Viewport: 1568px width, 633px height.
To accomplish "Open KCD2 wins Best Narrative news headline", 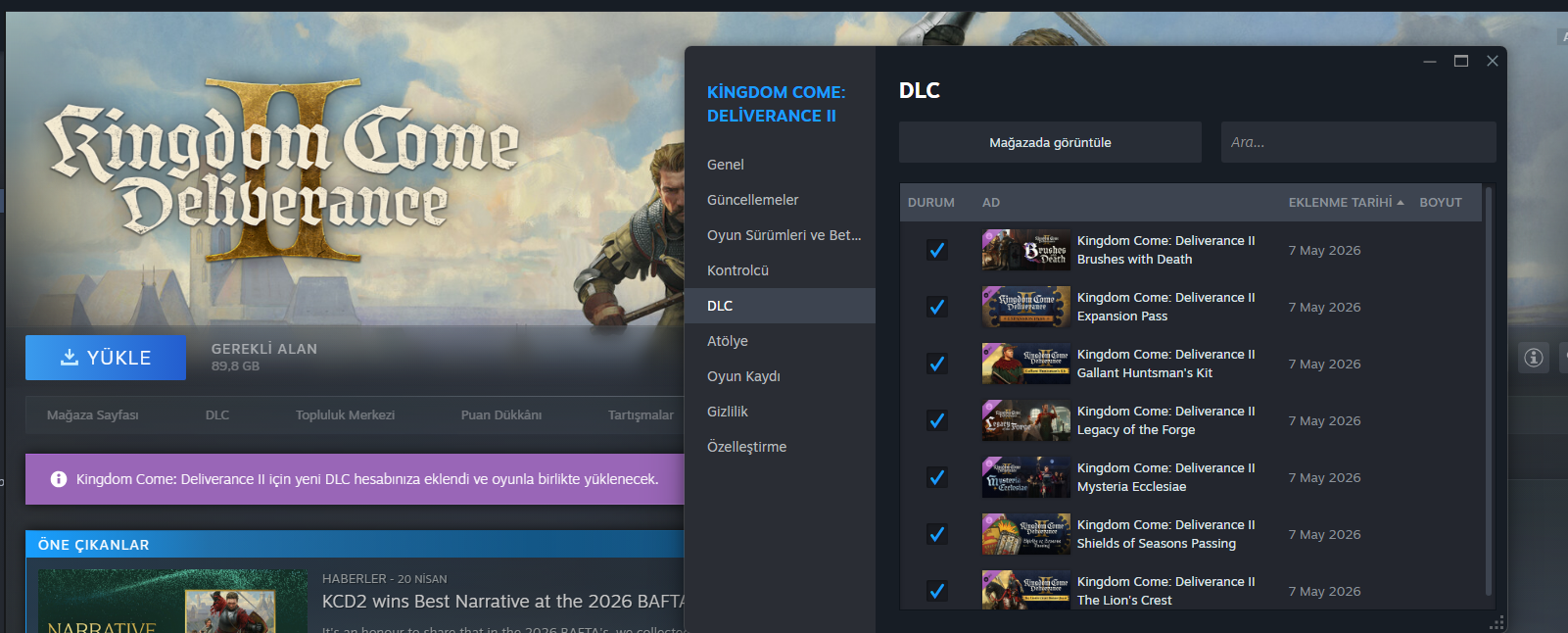I will [x=503, y=602].
